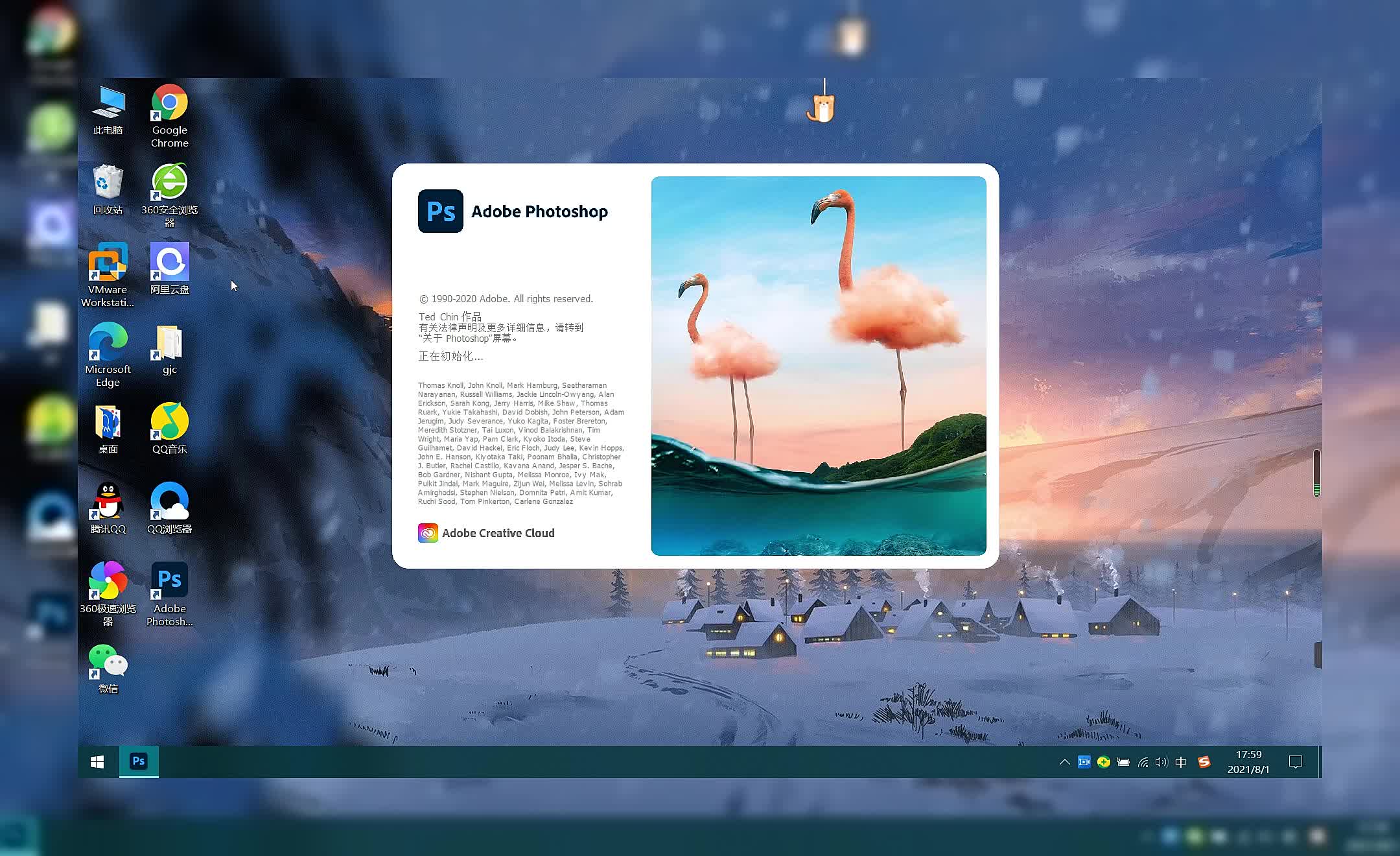Viewport: 1400px width, 856px height.
Task: Open Adobe Photoshop from taskbar
Action: pos(138,762)
